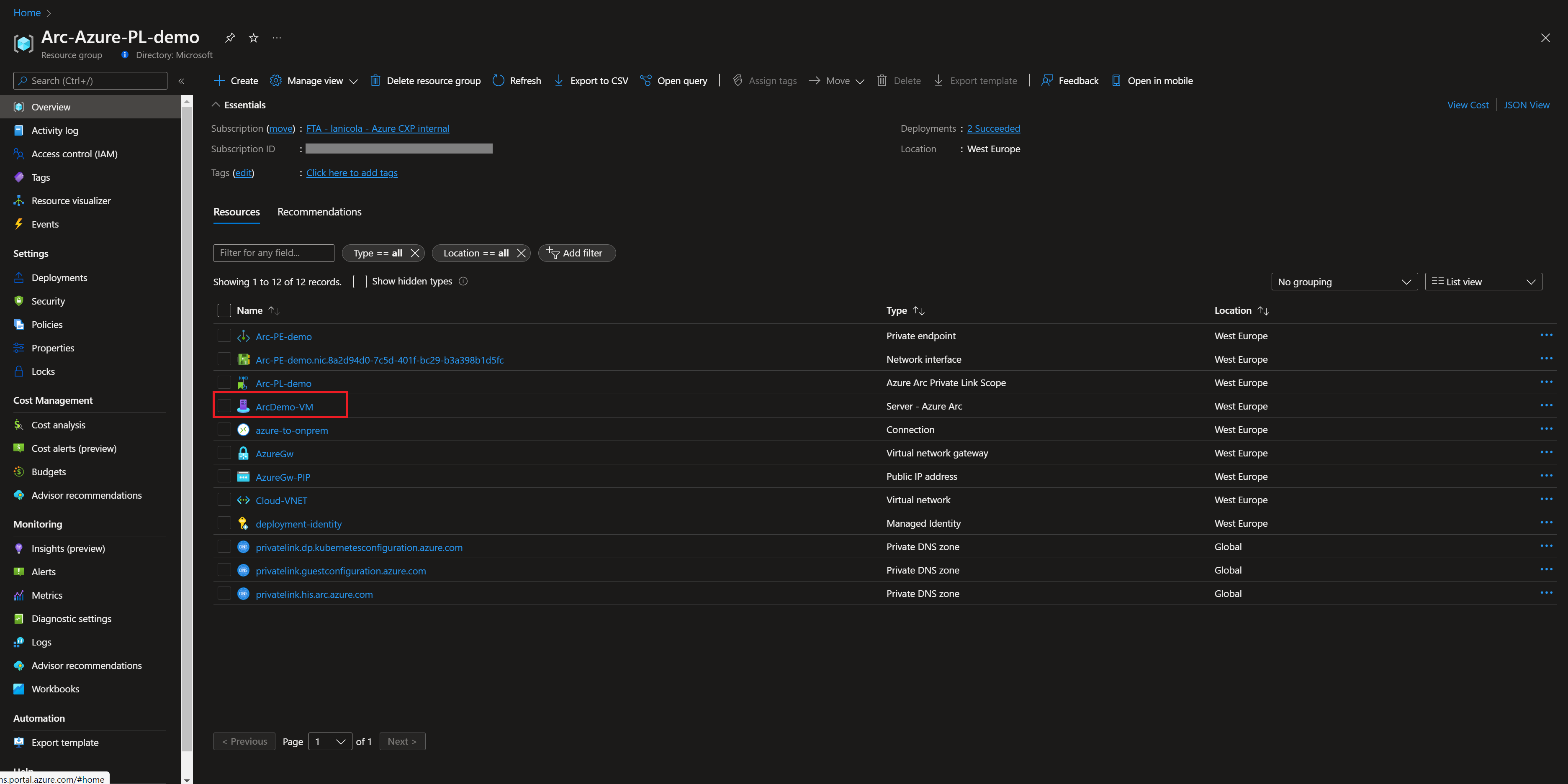Open Activity log from sidebar

pyautogui.click(x=55, y=130)
